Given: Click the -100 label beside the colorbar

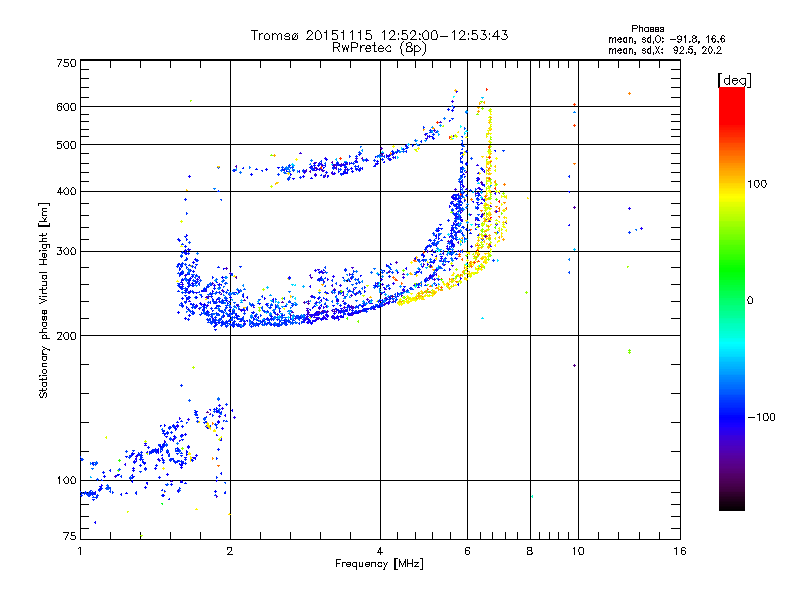Looking at the screenshot, I should click(761, 417).
